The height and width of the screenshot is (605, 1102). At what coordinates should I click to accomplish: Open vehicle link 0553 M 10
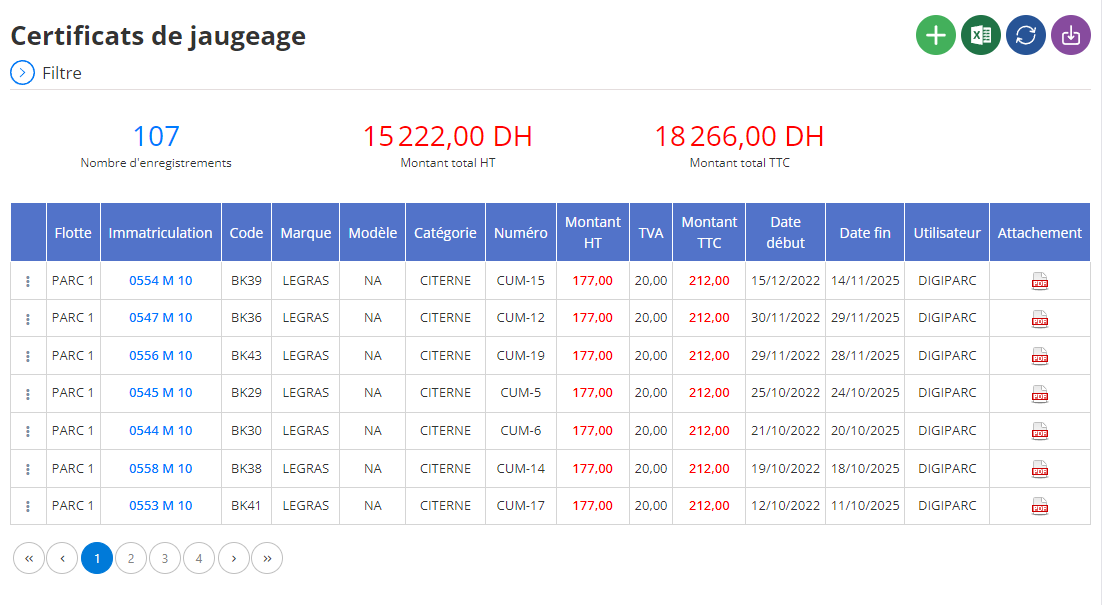coord(160,506)
